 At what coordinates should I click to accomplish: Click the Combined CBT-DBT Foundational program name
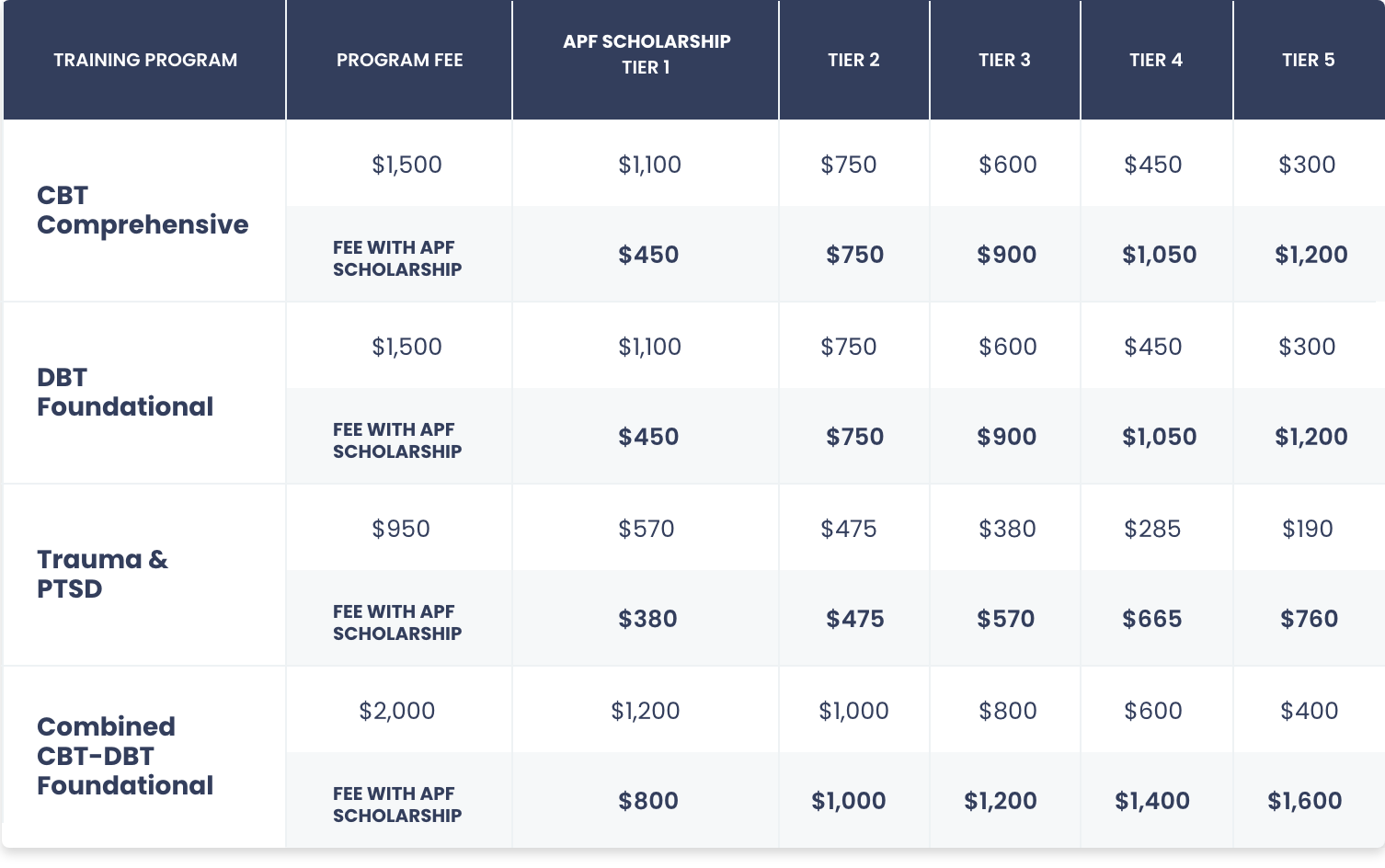pos(125,756)
